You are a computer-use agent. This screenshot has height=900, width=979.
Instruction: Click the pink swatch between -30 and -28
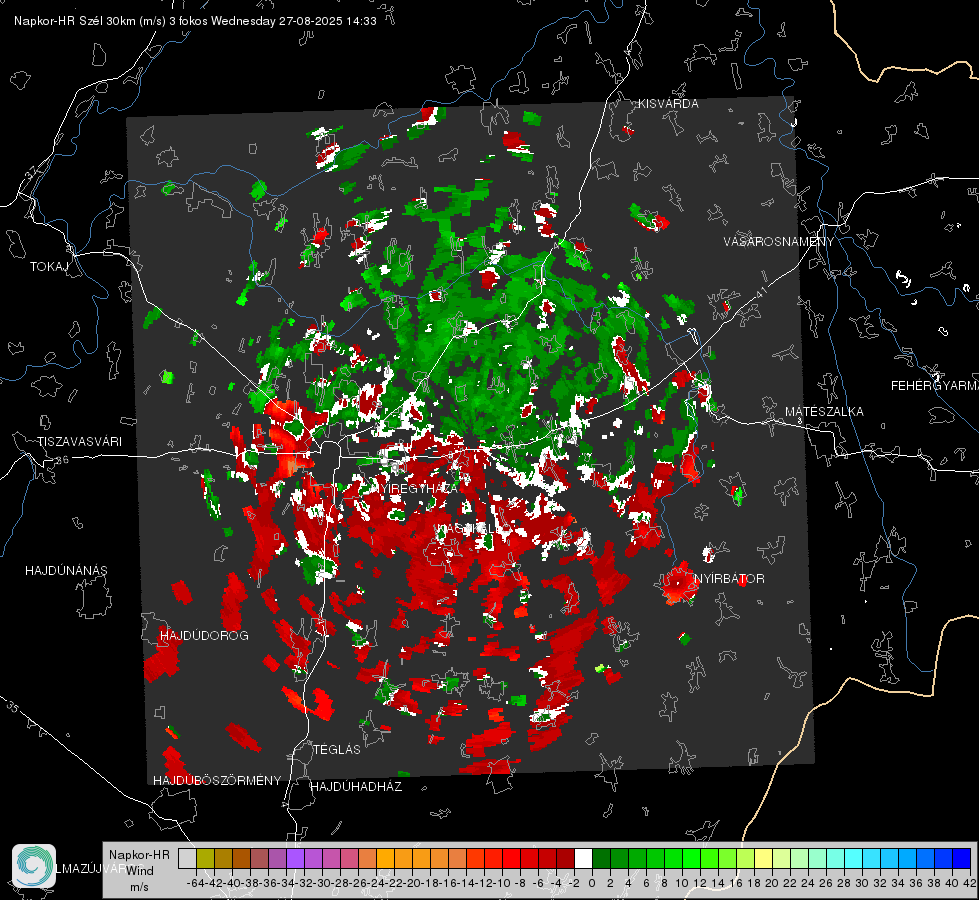pyautogui.click(x=332, y=858)
